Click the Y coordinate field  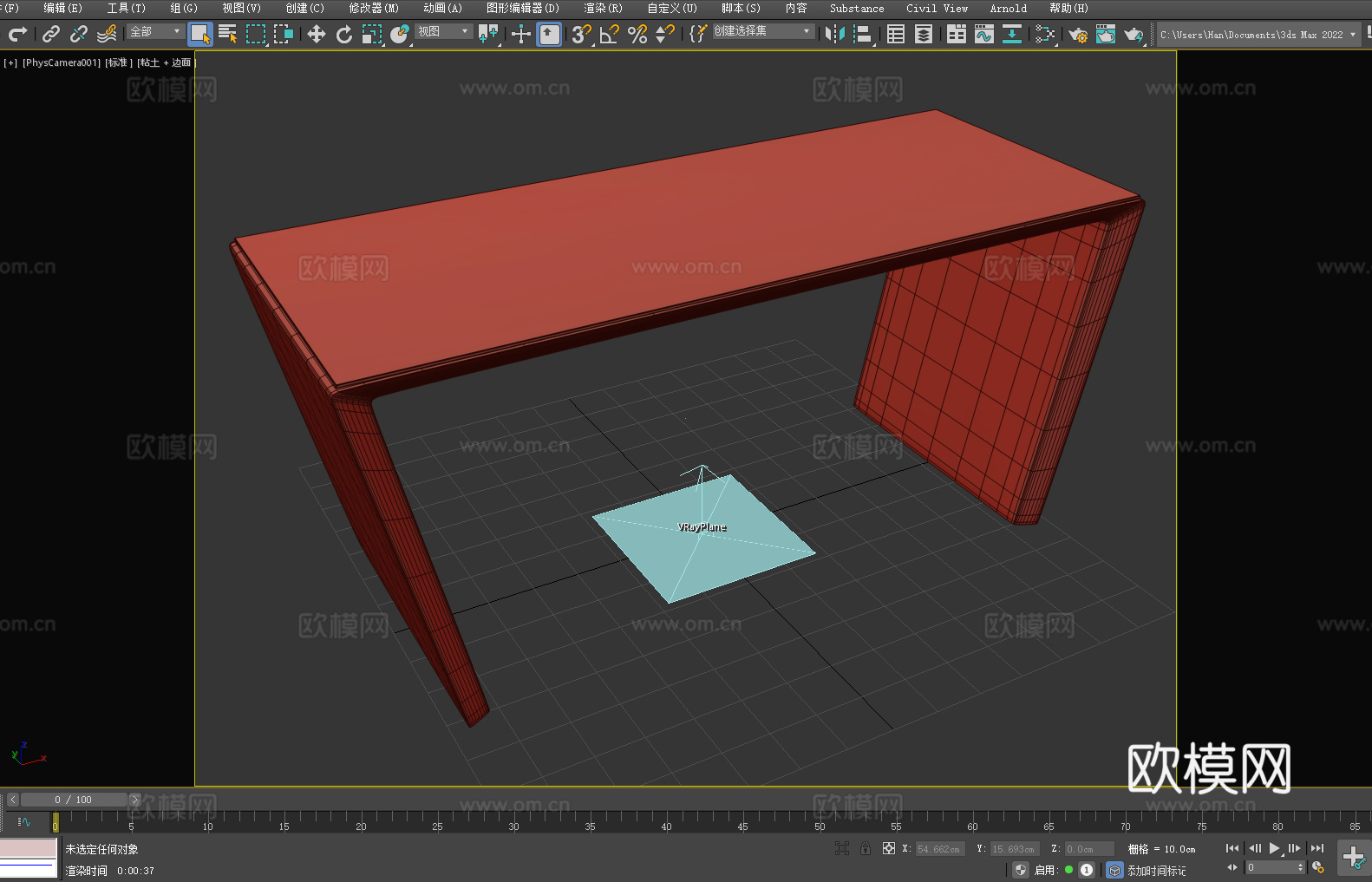click(x=1015, y=849)
